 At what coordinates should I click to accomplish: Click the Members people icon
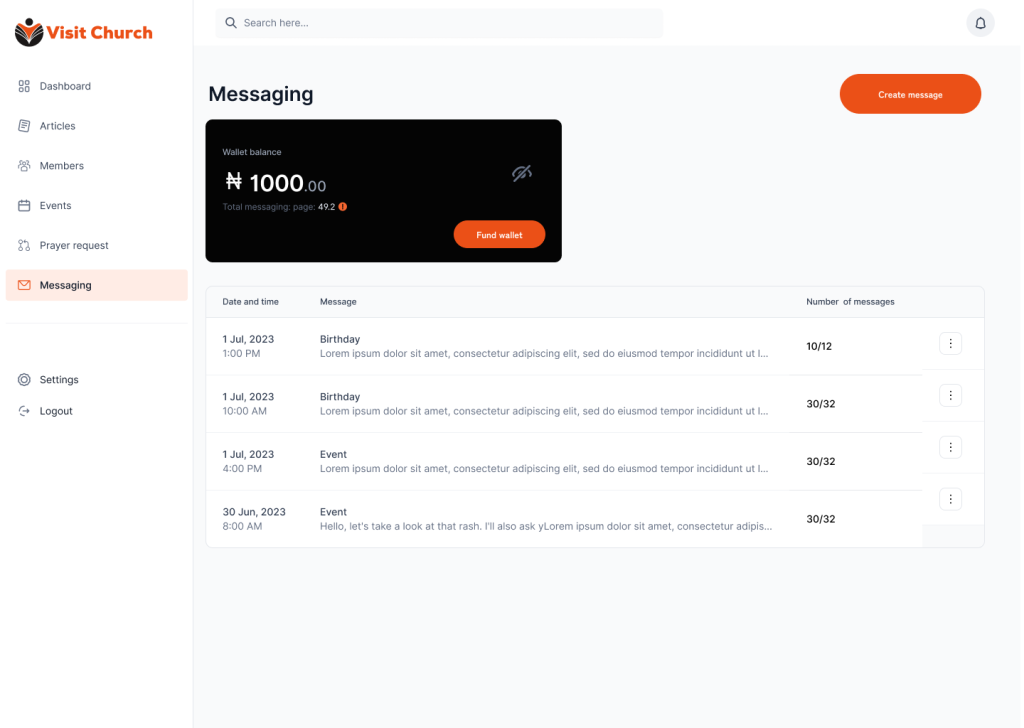click(x=24, y=166)
